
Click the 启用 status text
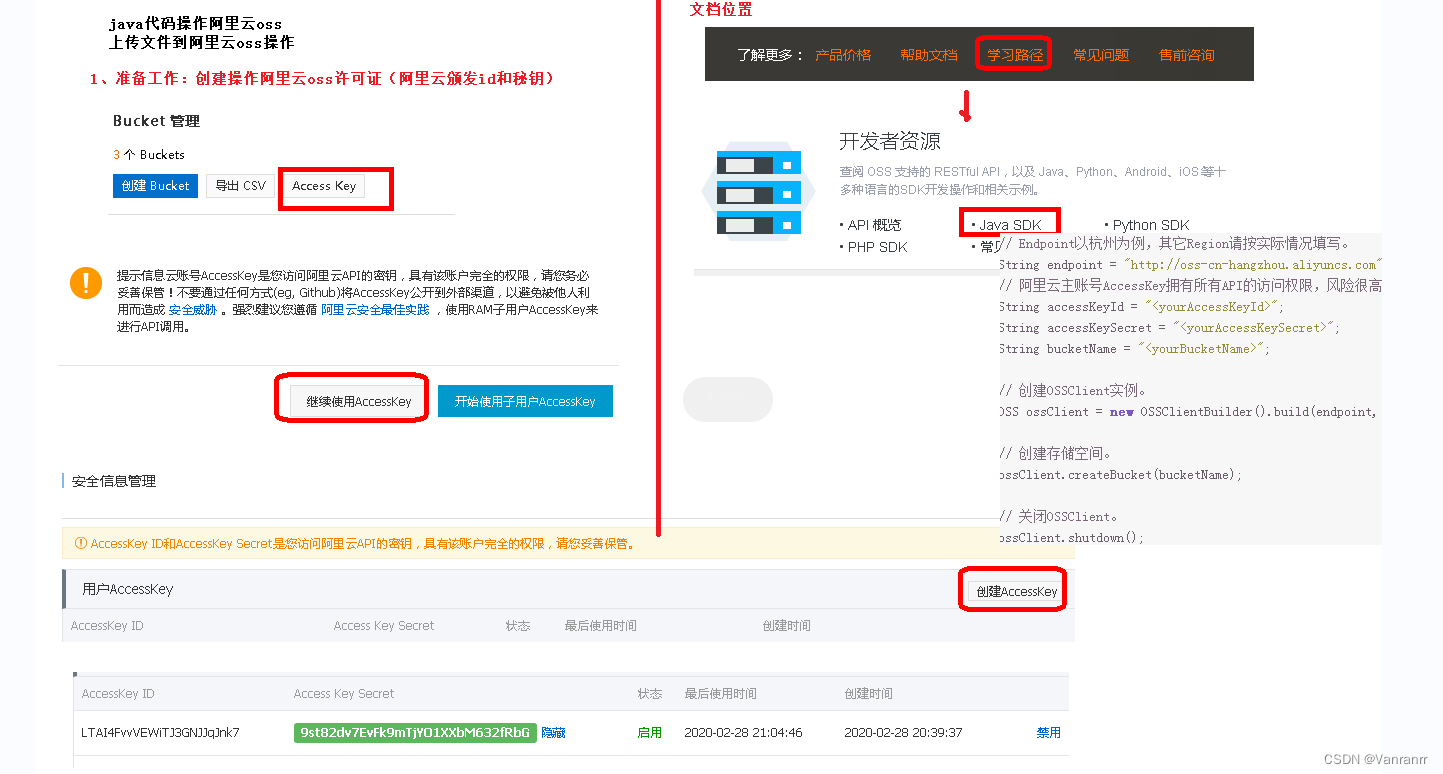coord(650,733)
